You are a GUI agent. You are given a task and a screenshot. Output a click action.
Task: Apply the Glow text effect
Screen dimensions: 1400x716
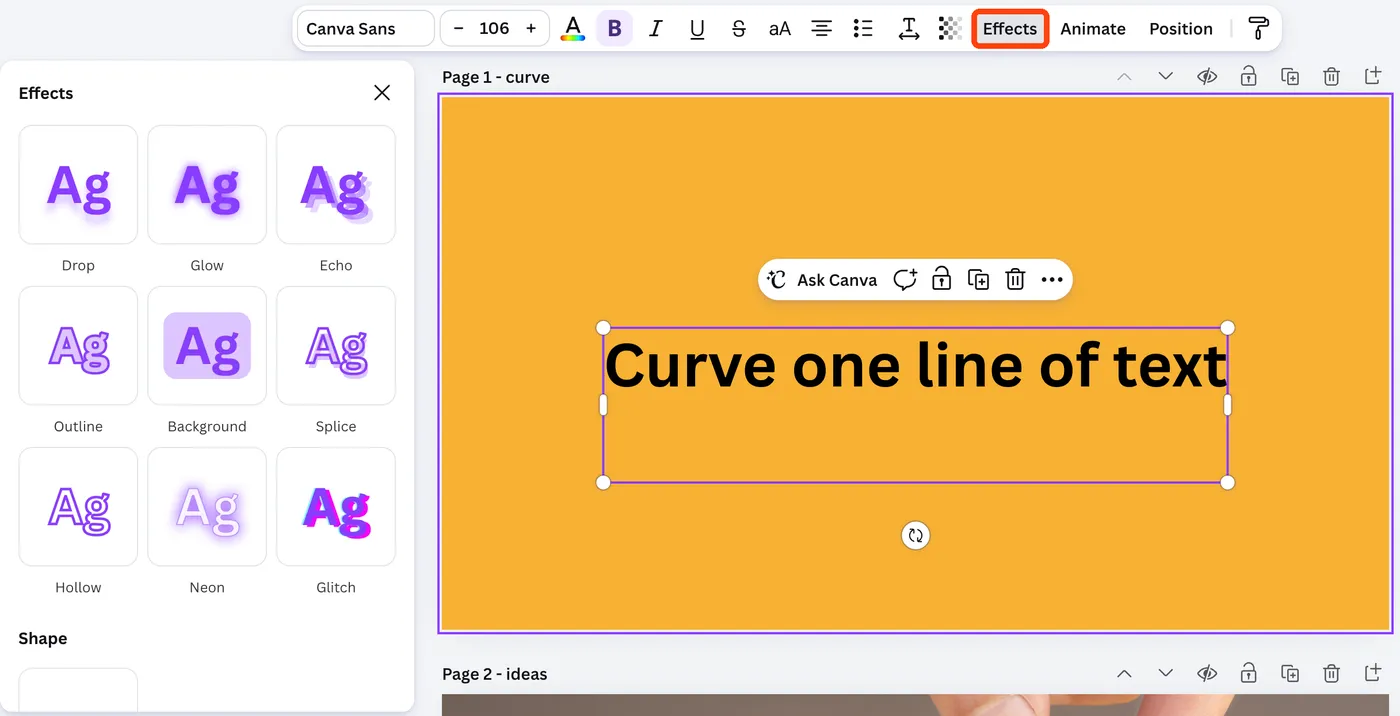(207, 185)
